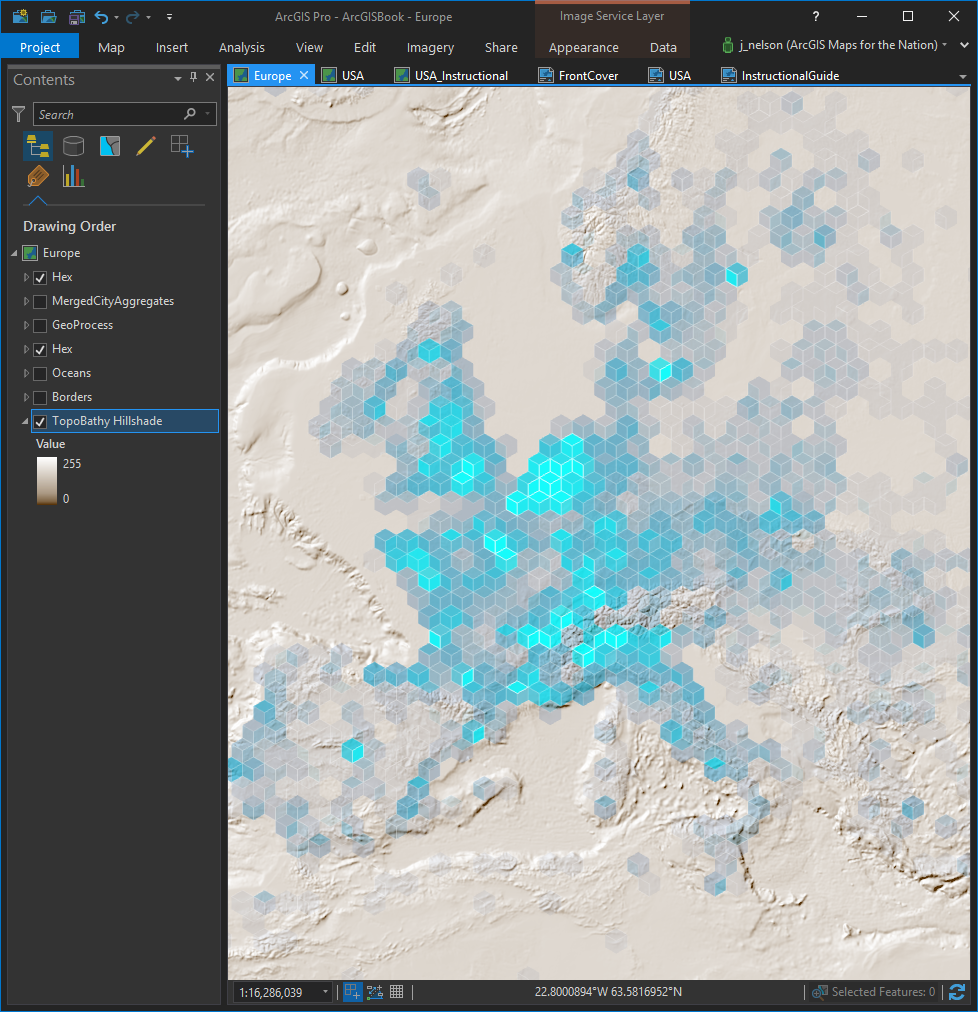This screenshot has height=1012, width=978.
Task: Select List By Data Source icon
Action: (x=74, y=146)
